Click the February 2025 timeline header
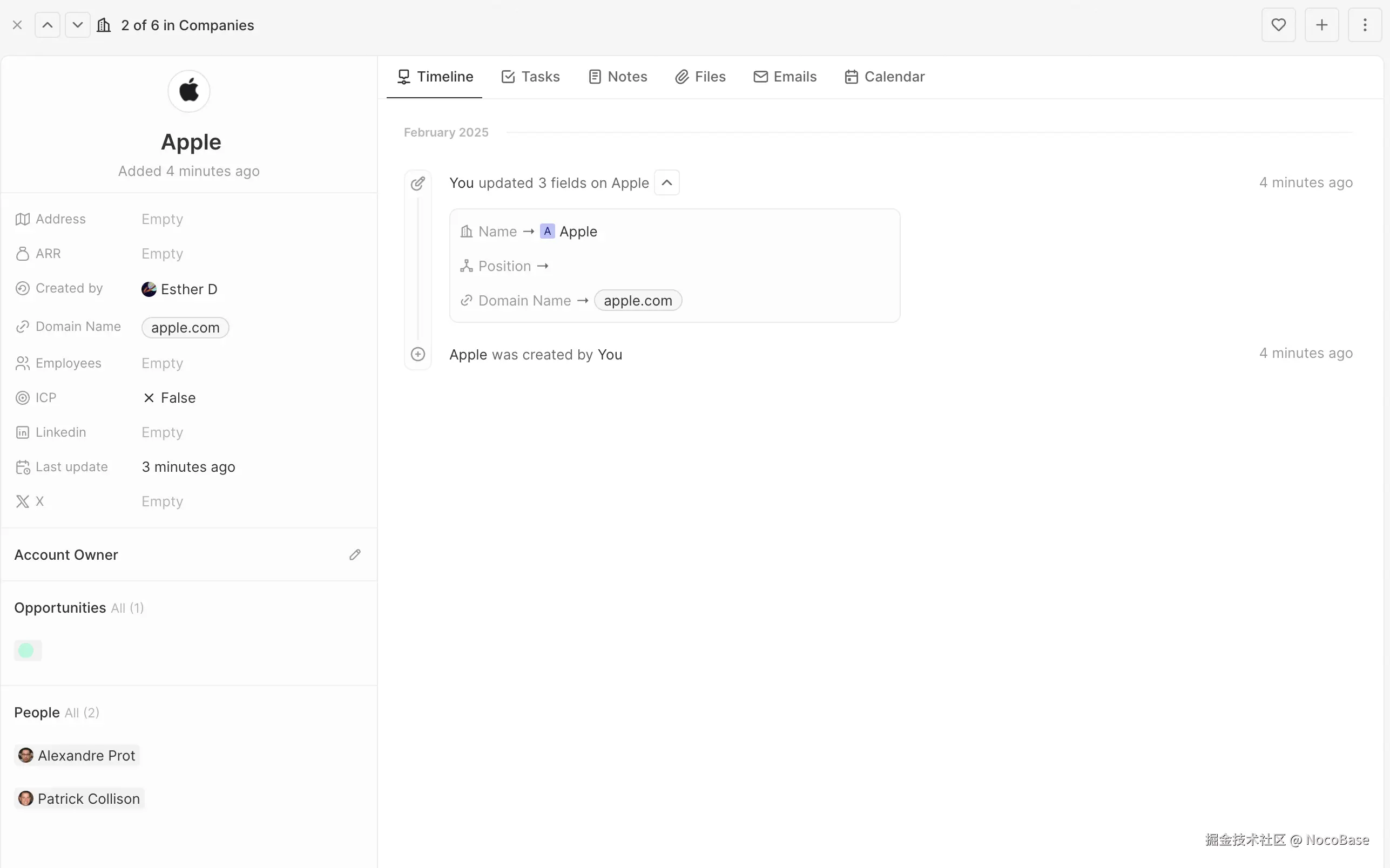Screen dimensions: 1390x868 pyautogui.click(x=446, y=133)
